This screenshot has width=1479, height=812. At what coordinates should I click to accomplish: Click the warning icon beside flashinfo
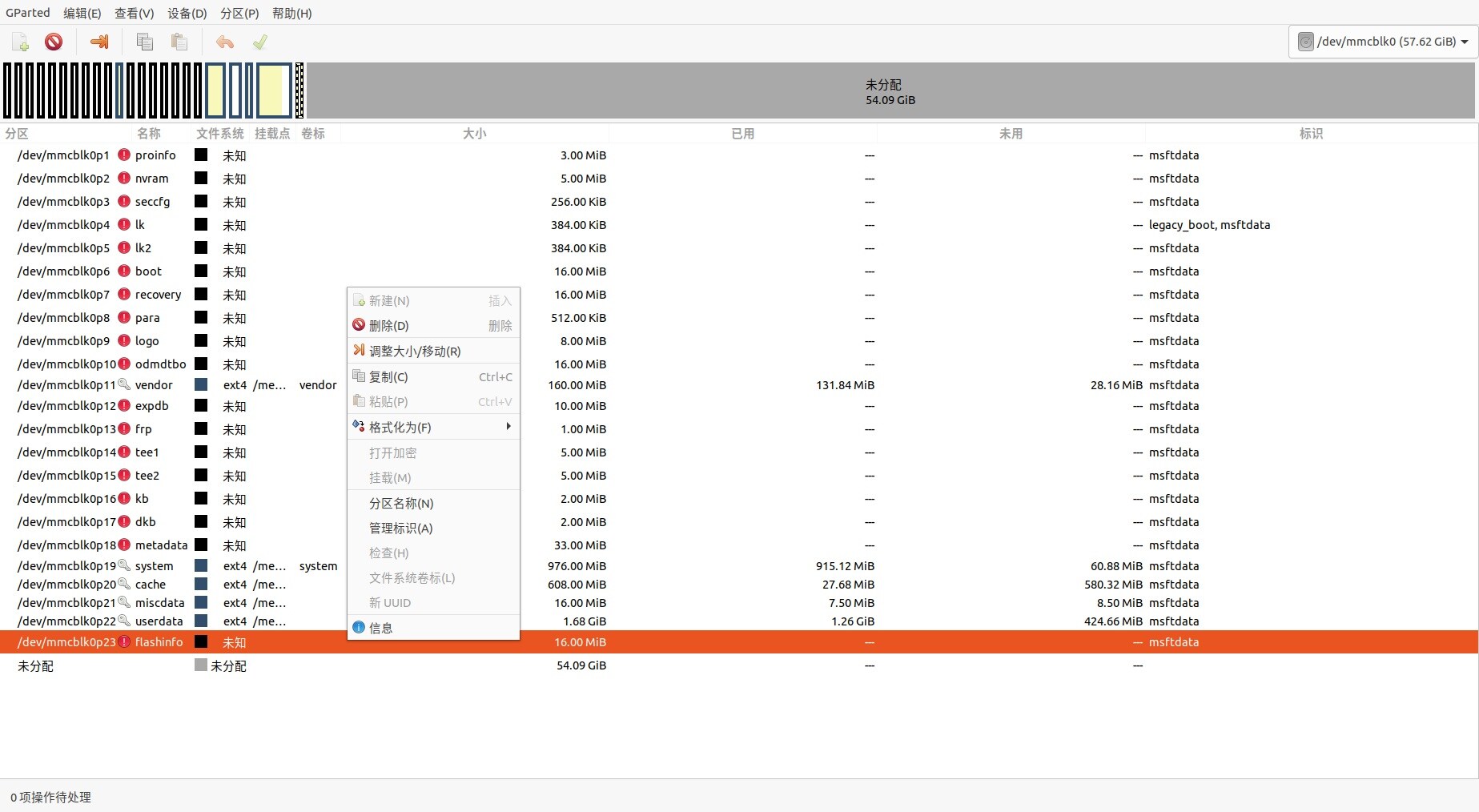(124, 641)
